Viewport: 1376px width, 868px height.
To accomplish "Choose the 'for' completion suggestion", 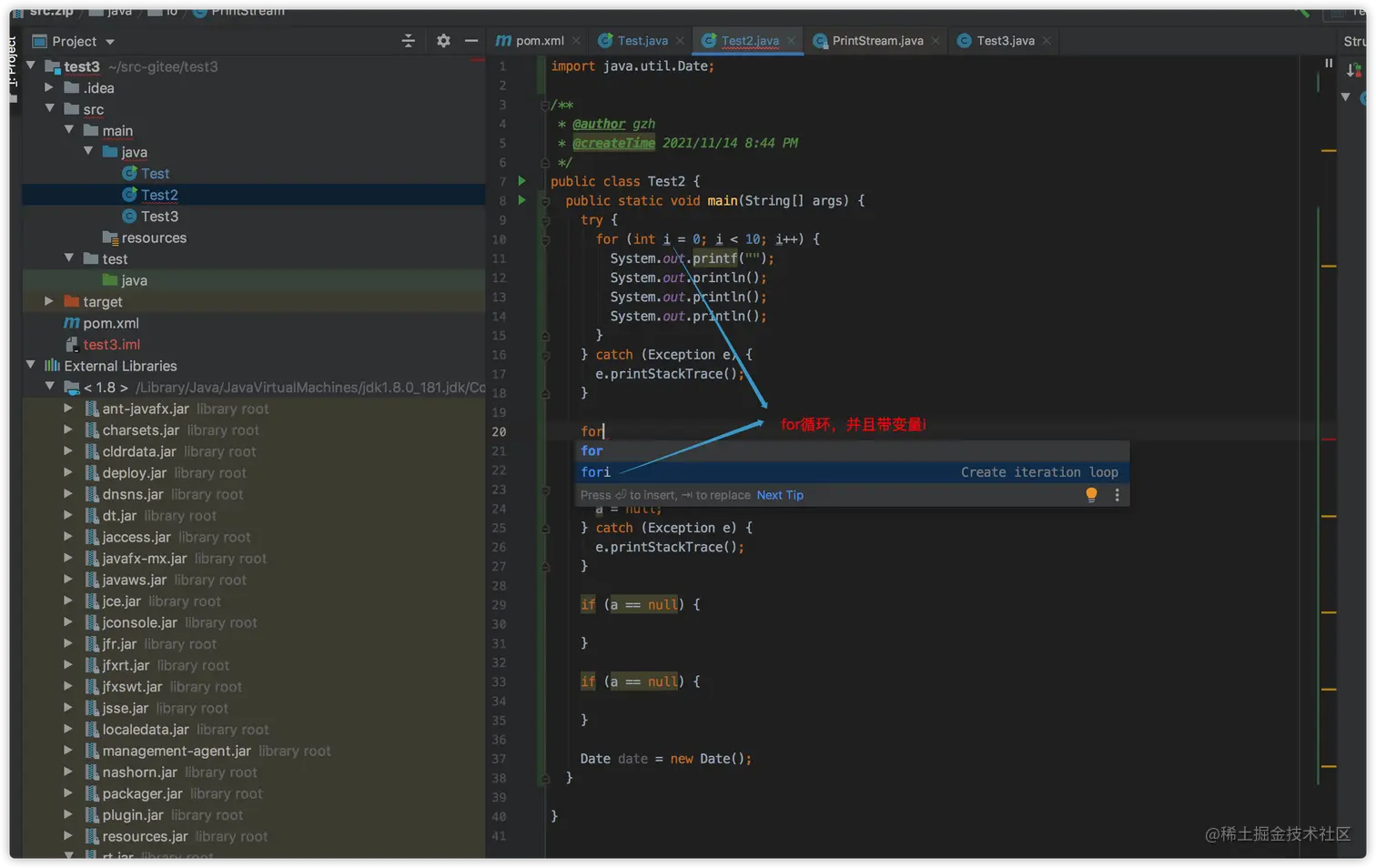I will (x=854, y=450).
